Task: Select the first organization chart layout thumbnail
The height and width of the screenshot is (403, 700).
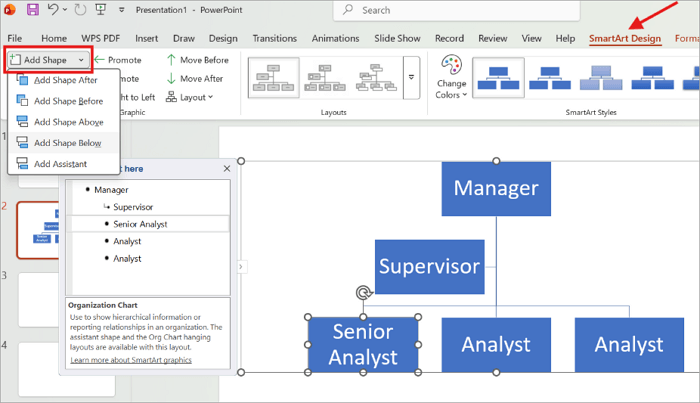Action: tap(273, 78)
